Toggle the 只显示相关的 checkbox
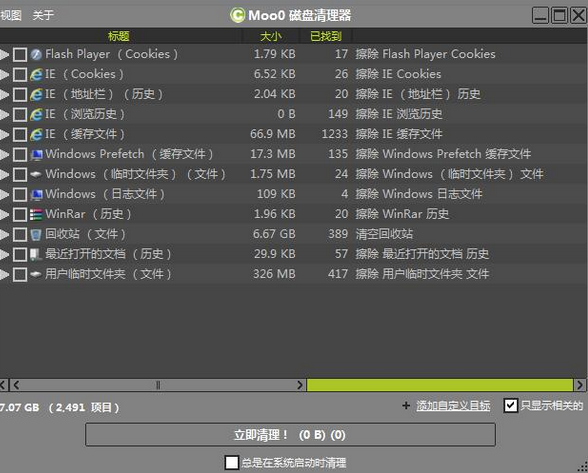The height and width of the screenshot is (473, 588). click(x=511, y=405)
